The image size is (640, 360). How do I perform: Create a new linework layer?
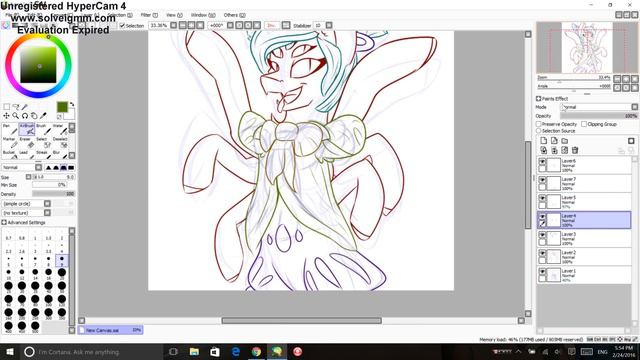coord(554,141)
